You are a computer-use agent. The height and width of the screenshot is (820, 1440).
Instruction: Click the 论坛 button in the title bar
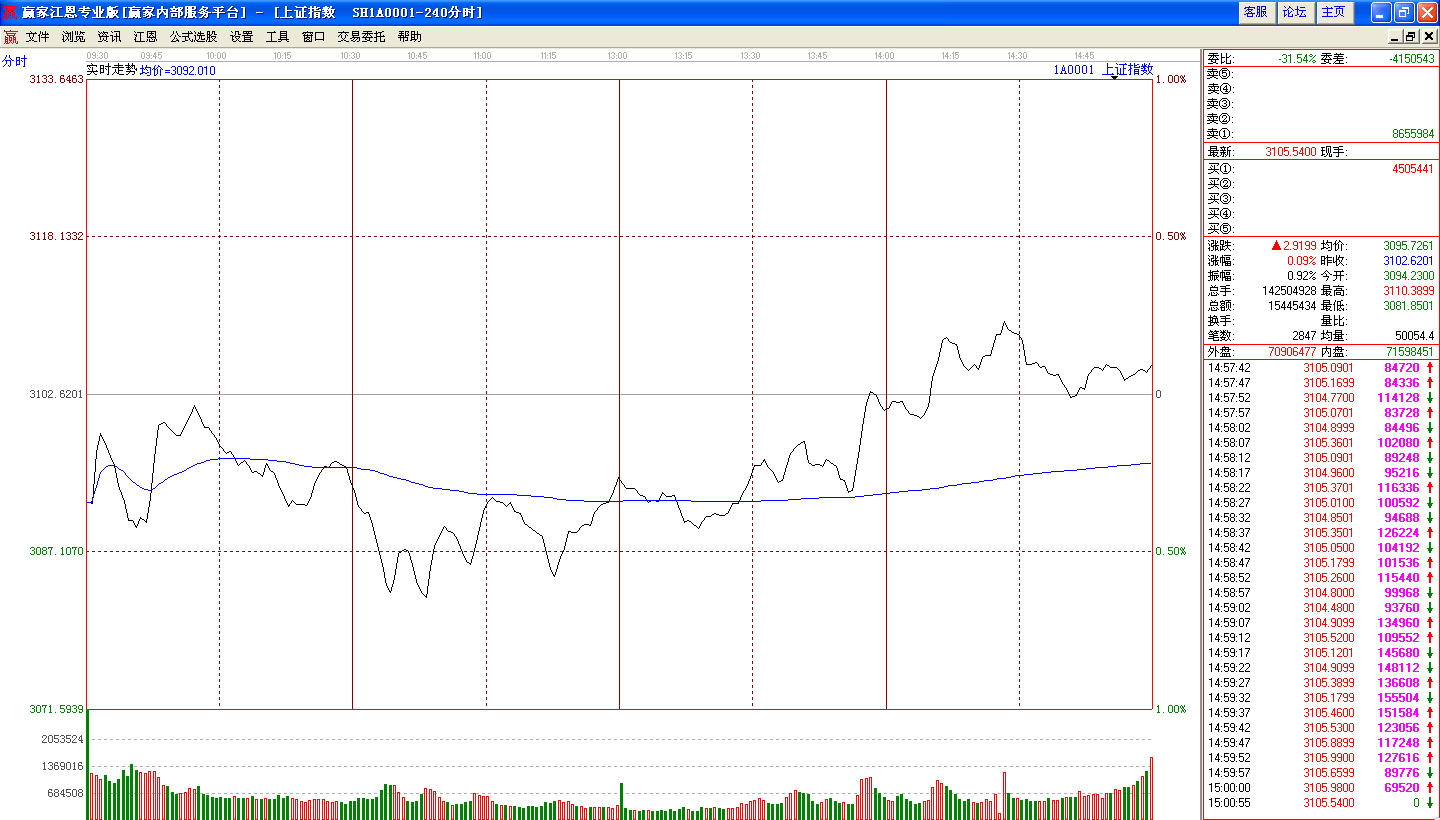tap(1294, 12)
